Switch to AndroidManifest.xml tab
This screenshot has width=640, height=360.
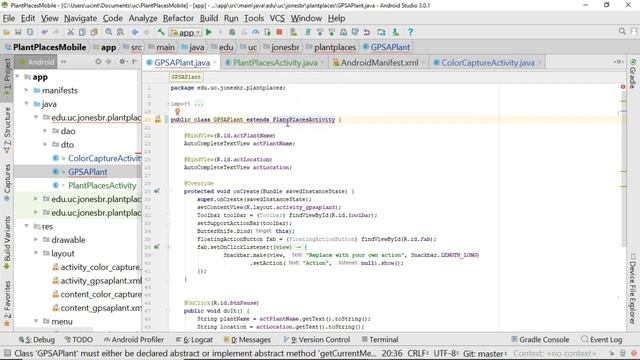click(x=379, y=62)
